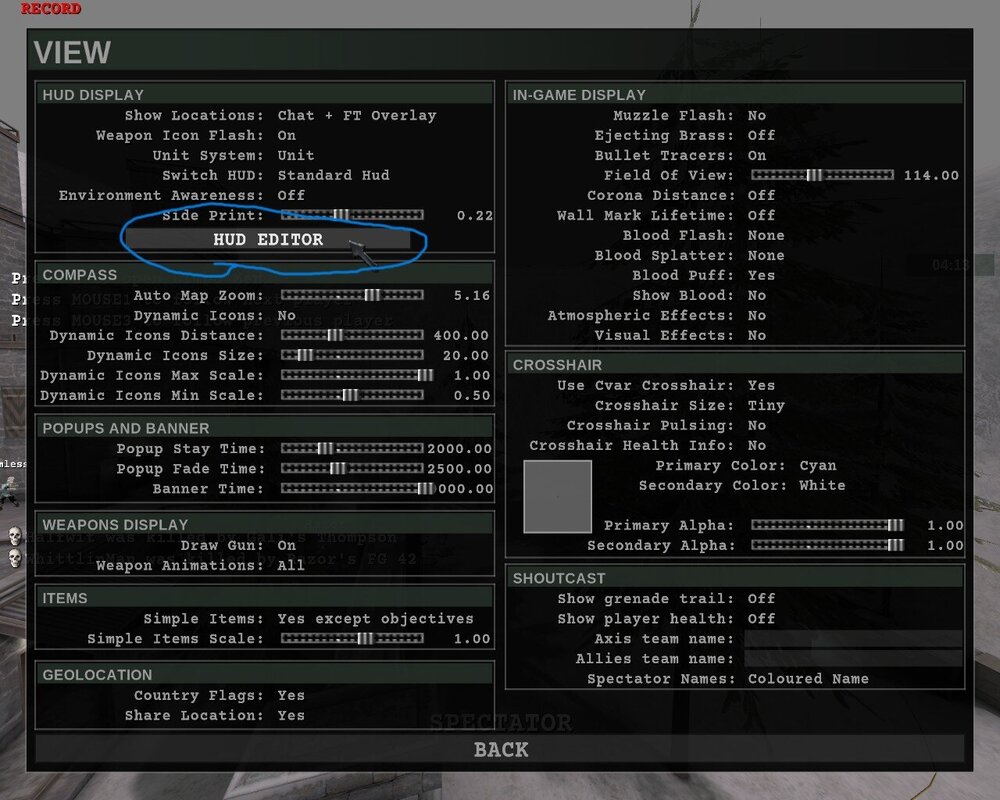Screen dimensions: 1000x800
Task: Toggle Draw Gun On
Action: coord(286,545)
